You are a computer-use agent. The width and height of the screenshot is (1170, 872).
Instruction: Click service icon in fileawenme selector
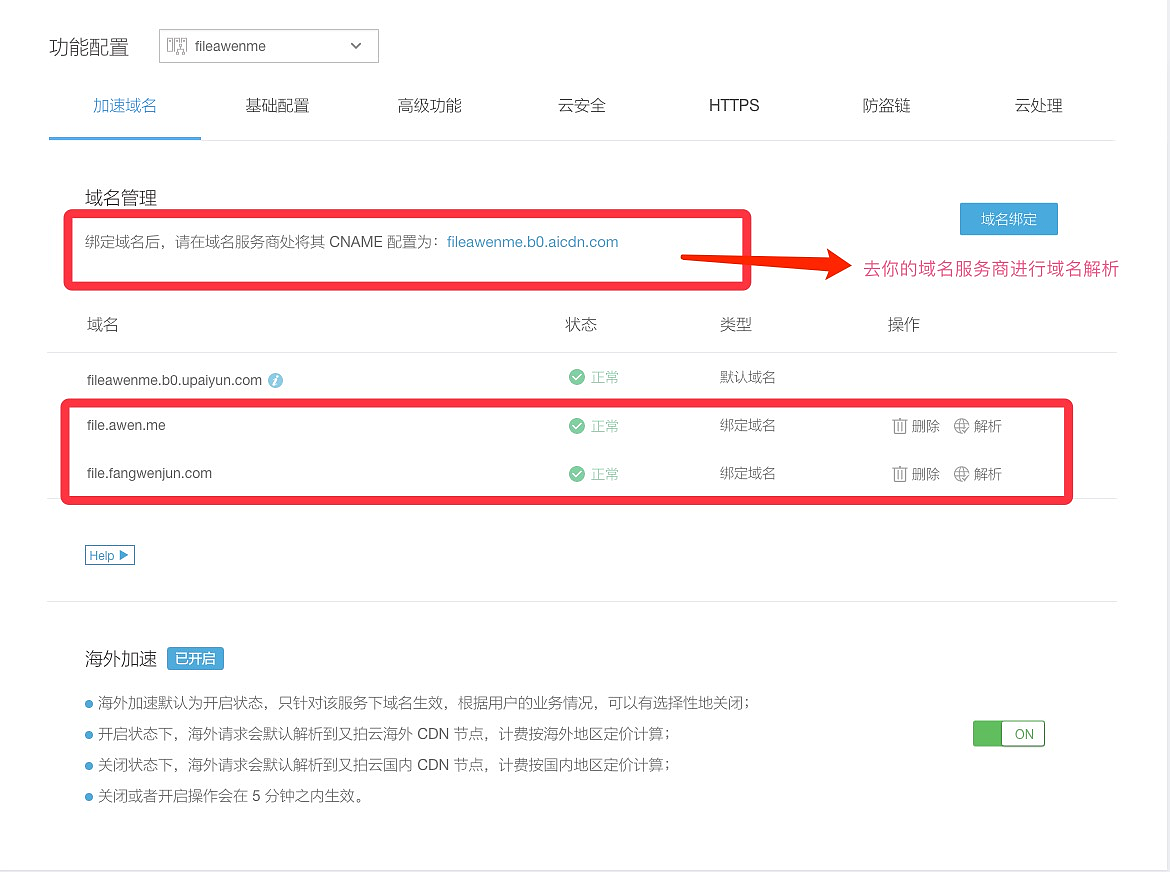click(177, 46)
